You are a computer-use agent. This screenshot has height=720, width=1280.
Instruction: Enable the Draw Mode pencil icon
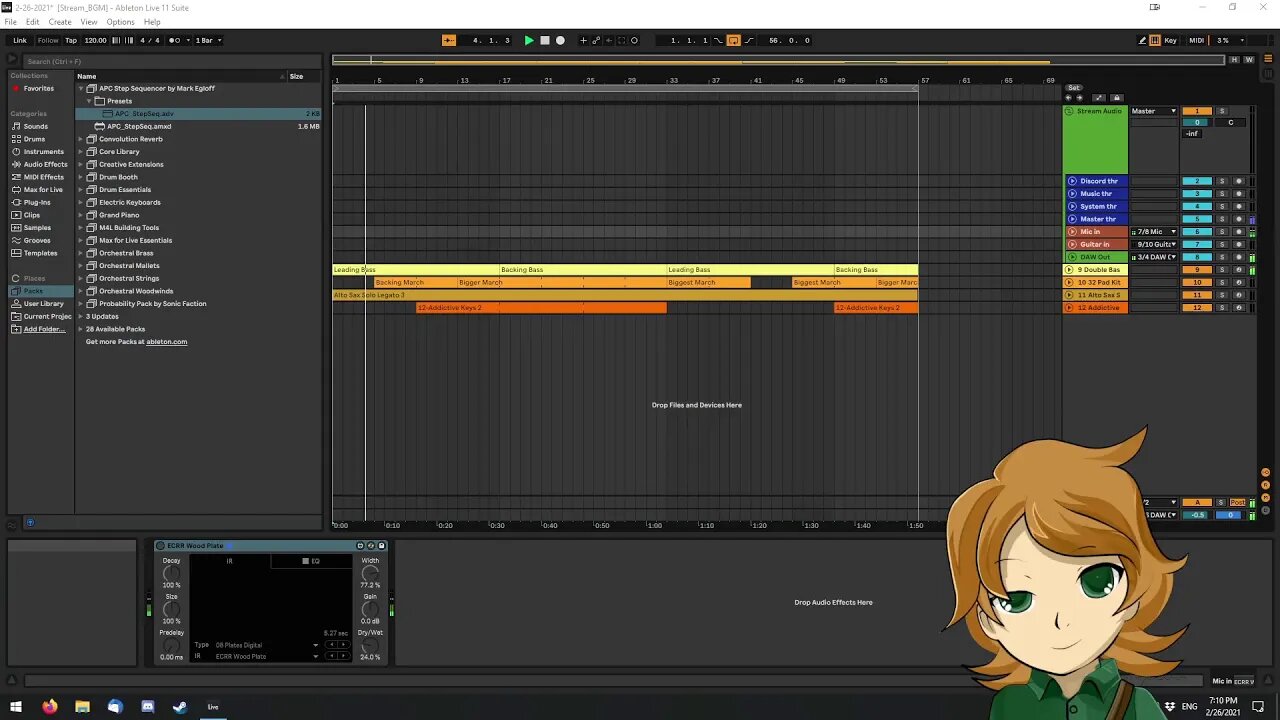pos(1143,40)
